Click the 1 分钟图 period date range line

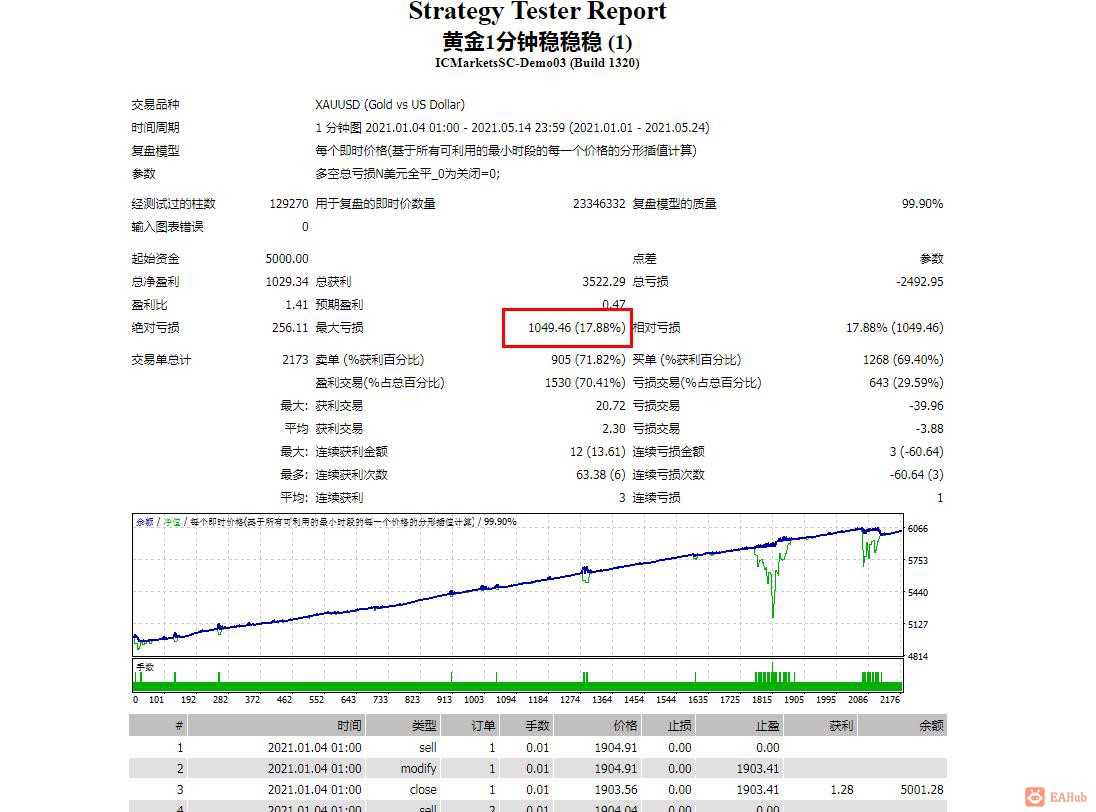tap(512, 128)
